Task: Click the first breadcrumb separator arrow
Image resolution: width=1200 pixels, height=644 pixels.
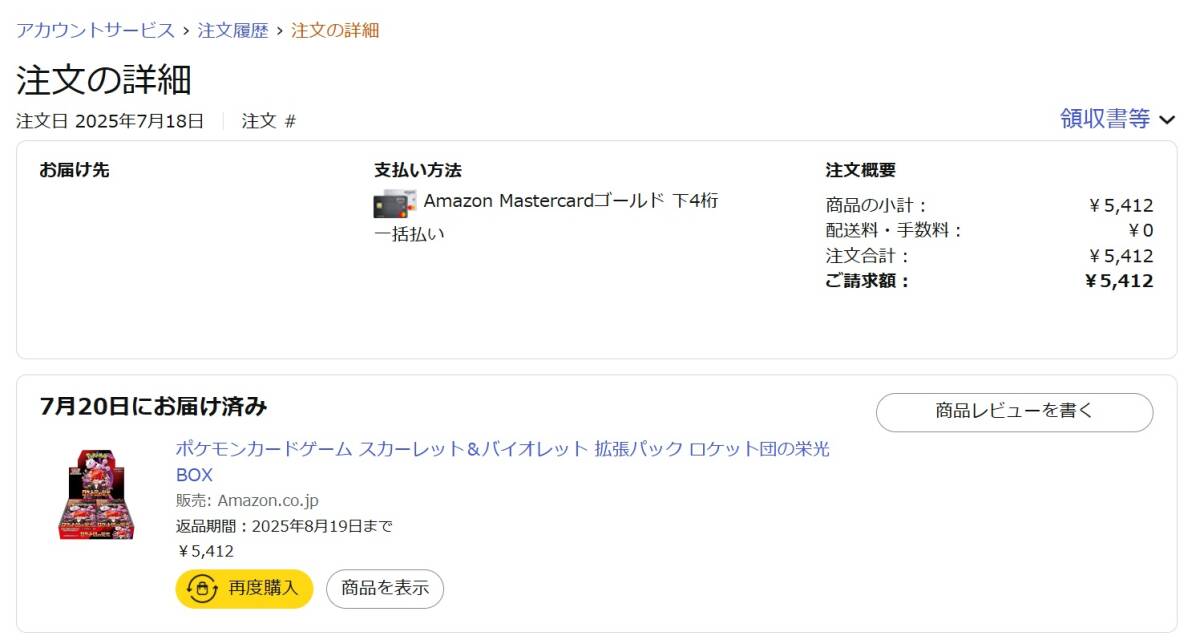Action: 186,30
